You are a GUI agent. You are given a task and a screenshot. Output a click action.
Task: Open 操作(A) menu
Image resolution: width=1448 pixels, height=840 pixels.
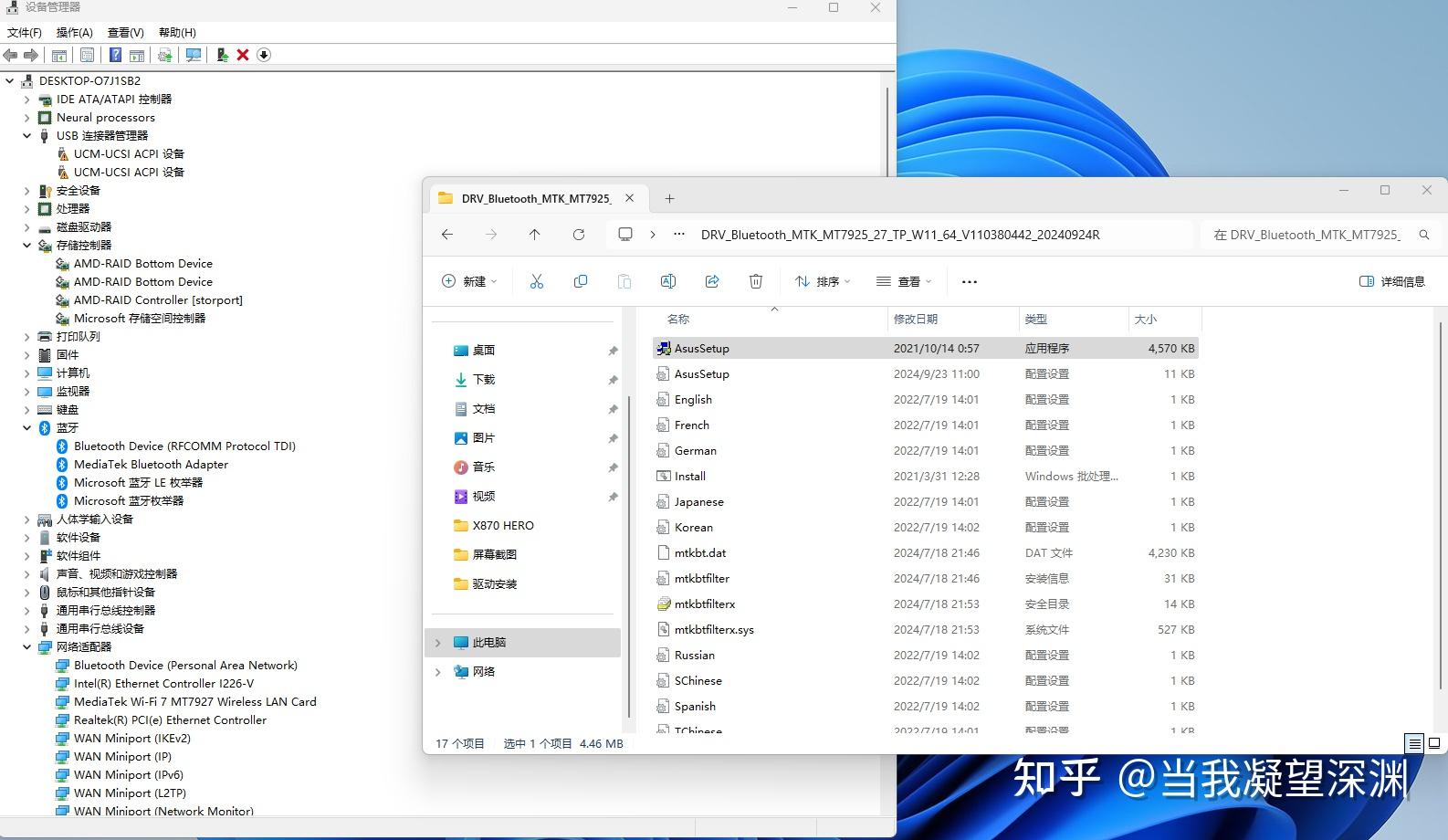(75, 32)
